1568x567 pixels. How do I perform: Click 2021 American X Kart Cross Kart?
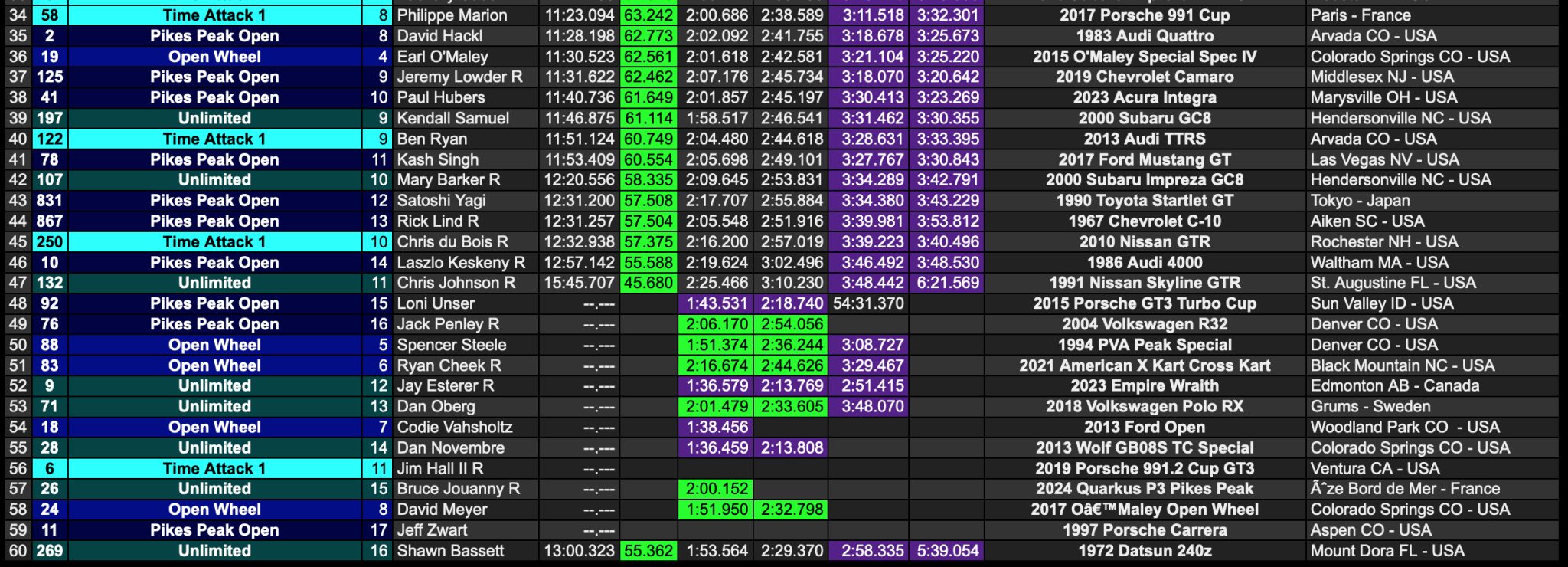(1145, 365)
